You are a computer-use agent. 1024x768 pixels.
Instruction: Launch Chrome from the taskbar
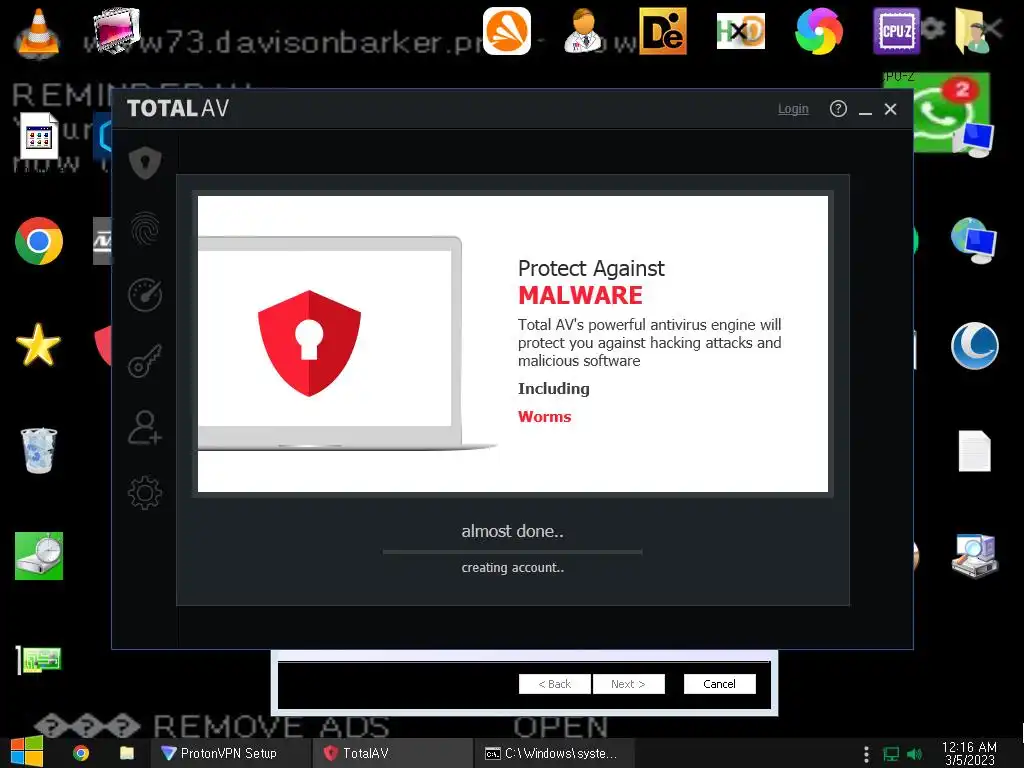tap(81, 753)
